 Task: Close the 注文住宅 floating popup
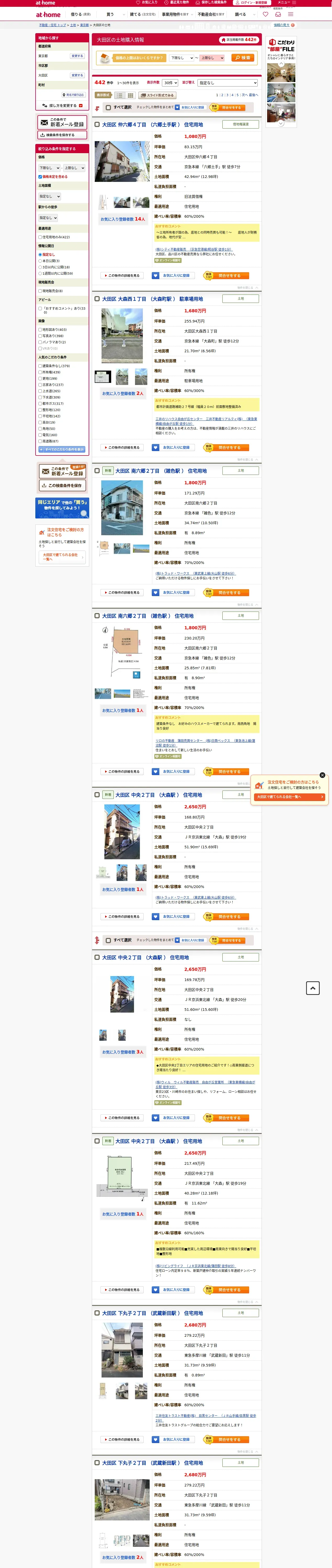pyautogui.click(x=322, y=775)
